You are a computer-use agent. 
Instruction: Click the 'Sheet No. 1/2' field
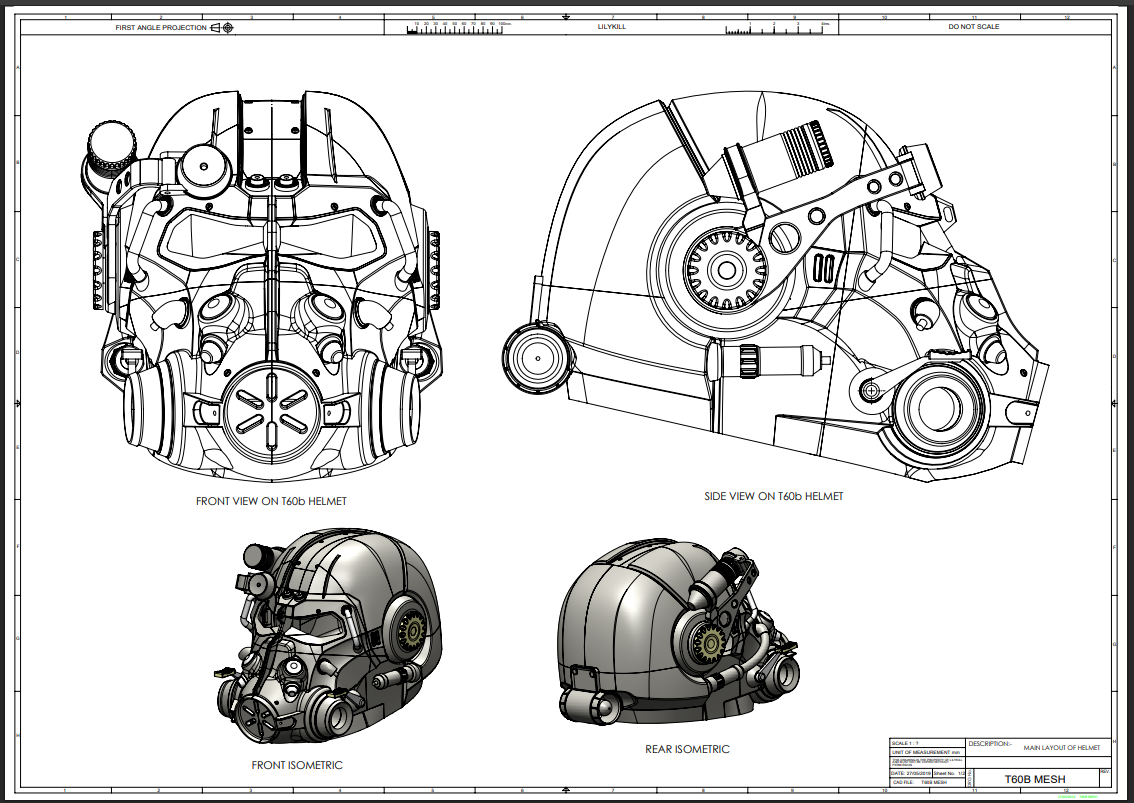(950, 773)
